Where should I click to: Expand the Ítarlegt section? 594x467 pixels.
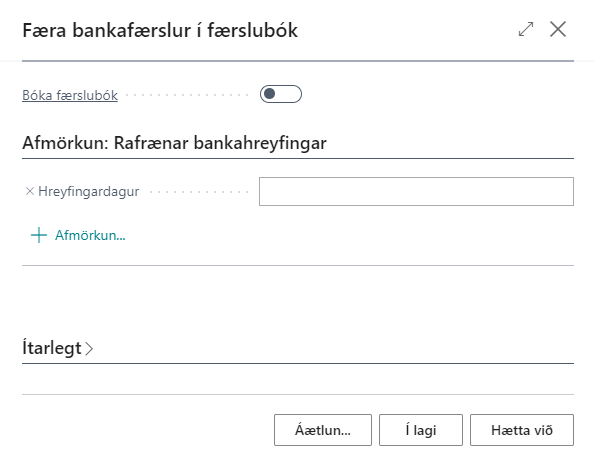tap(52, 348)
